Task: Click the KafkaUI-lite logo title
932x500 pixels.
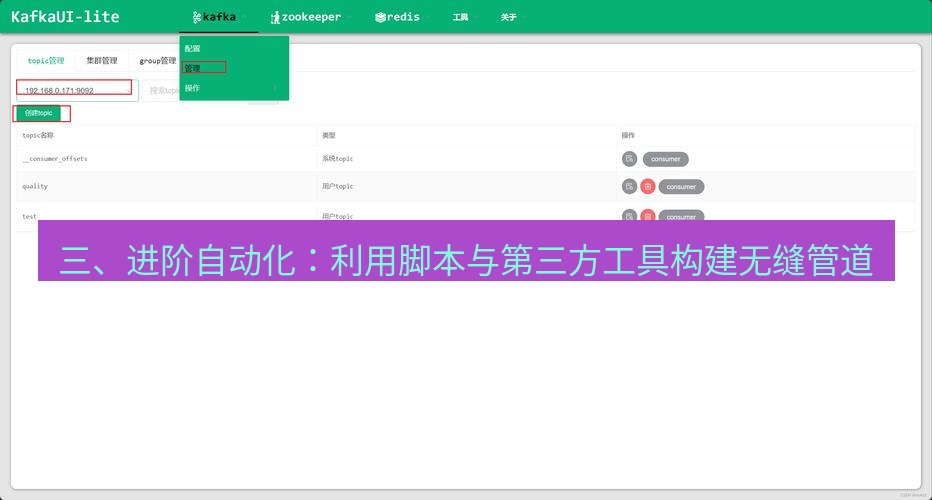Action: tap(65, 17)
